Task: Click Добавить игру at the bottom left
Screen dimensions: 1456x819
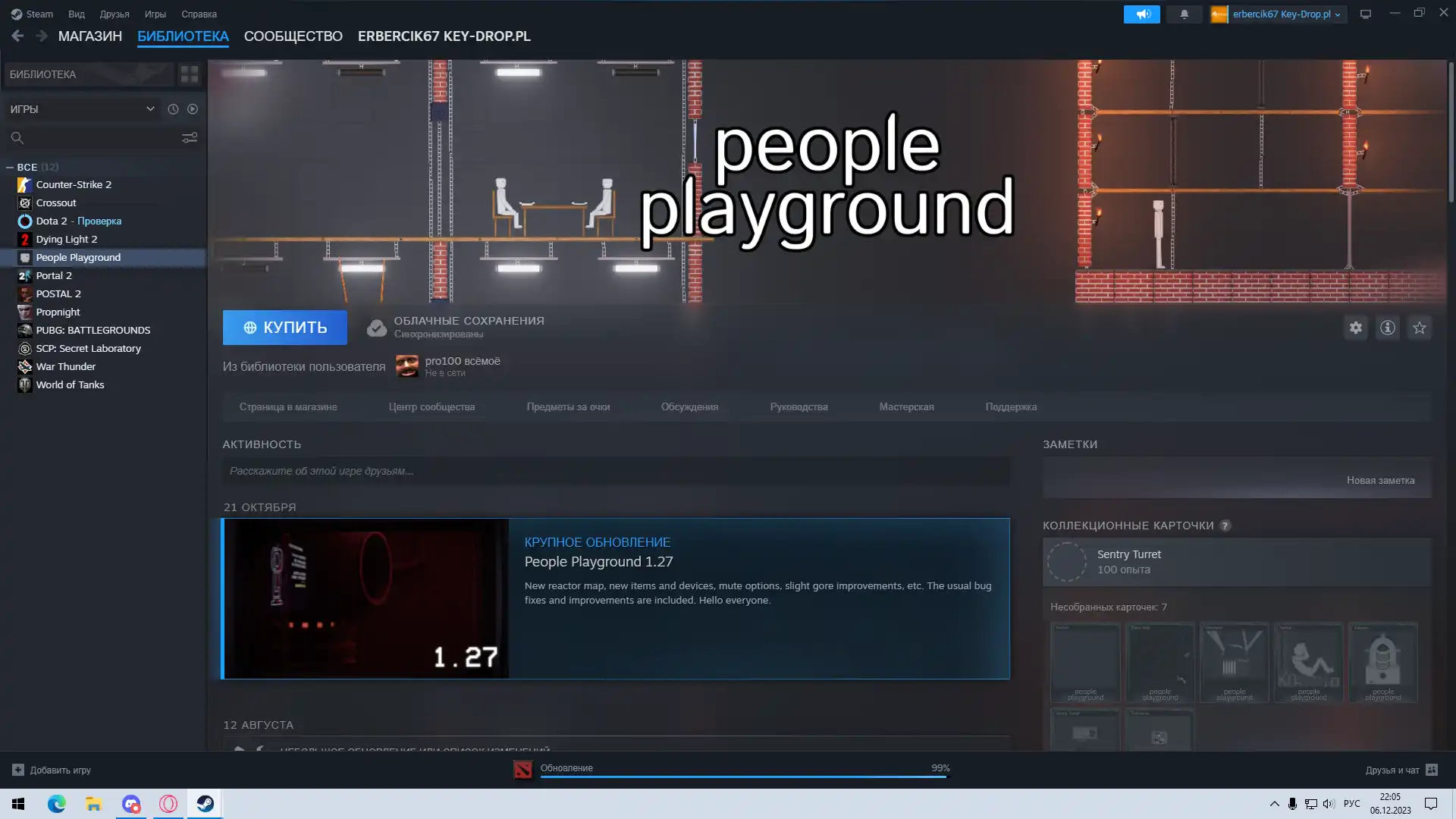Action: 52,770
